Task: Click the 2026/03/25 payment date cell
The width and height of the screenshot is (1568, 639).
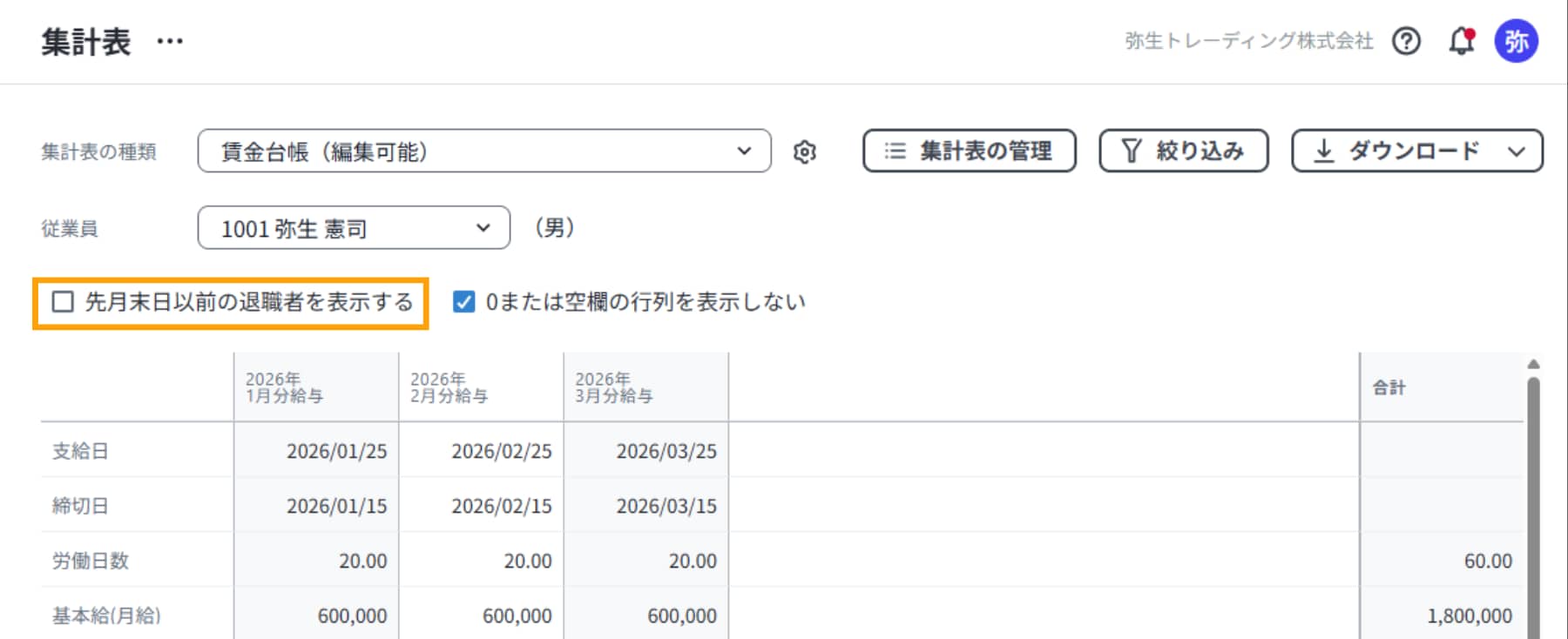Action: [x=646, y=451]
